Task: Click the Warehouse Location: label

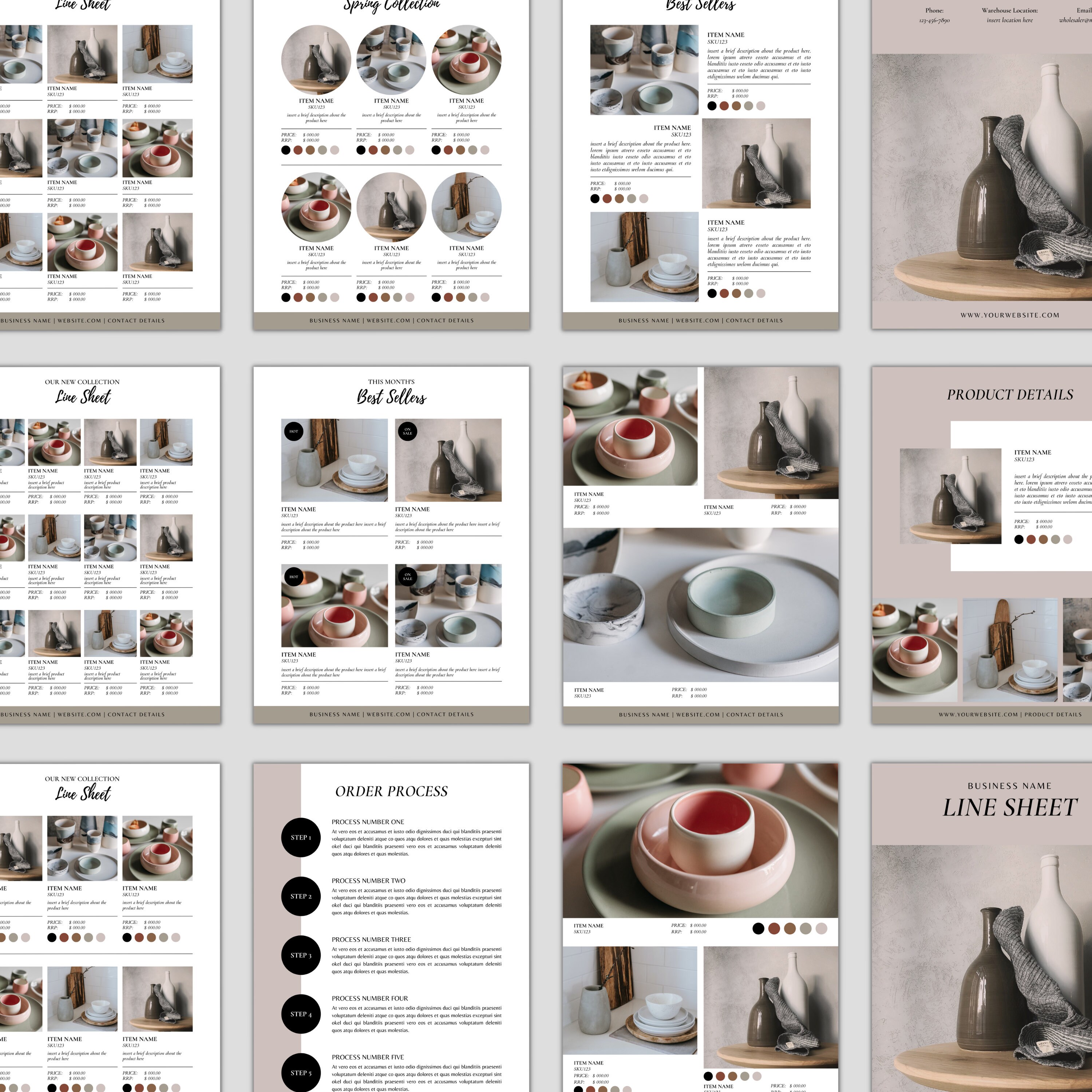Action: click(1009, 10)
